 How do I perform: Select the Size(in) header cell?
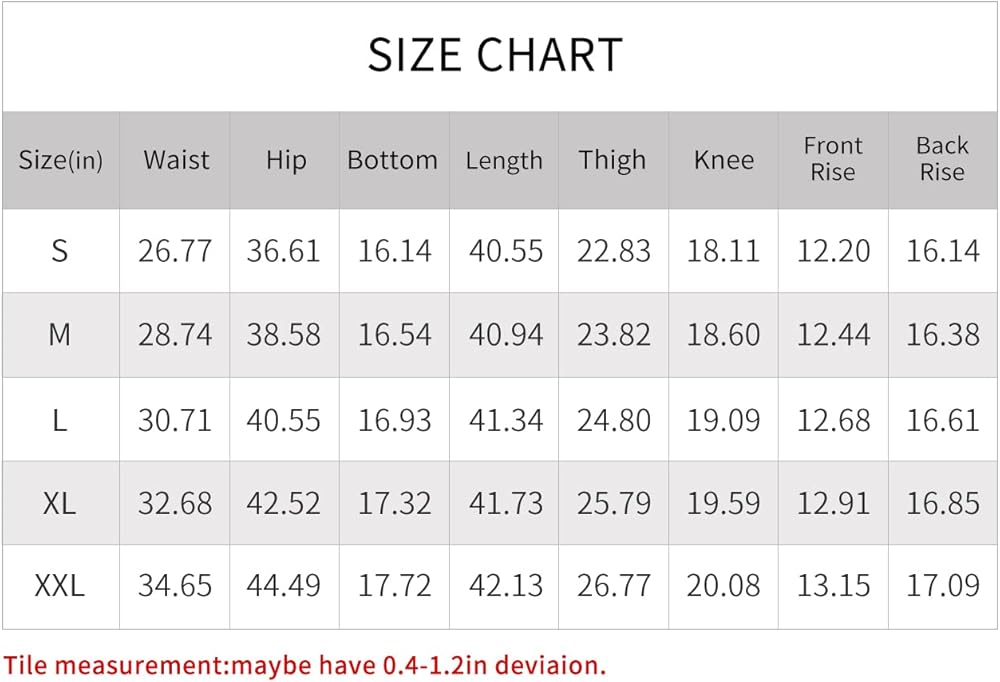click(x=60, y=160)
